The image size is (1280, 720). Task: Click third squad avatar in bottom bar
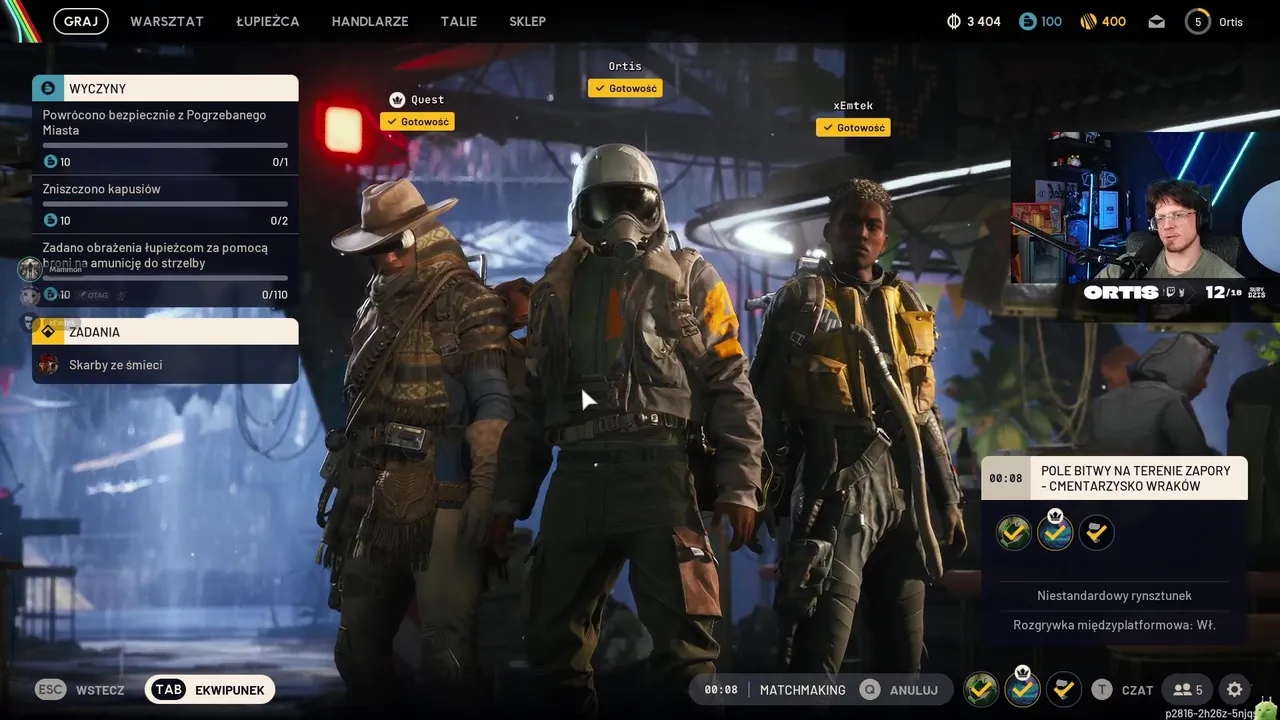click(1063, 689)
